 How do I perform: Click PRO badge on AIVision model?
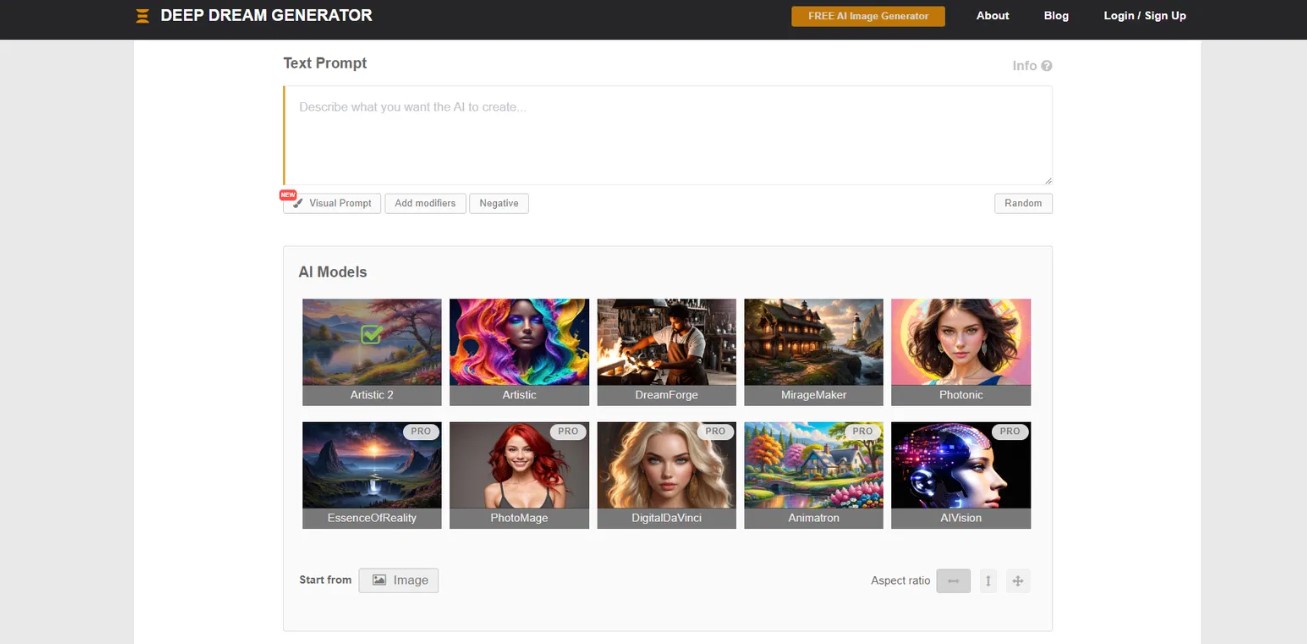(x=1009, y=432)
